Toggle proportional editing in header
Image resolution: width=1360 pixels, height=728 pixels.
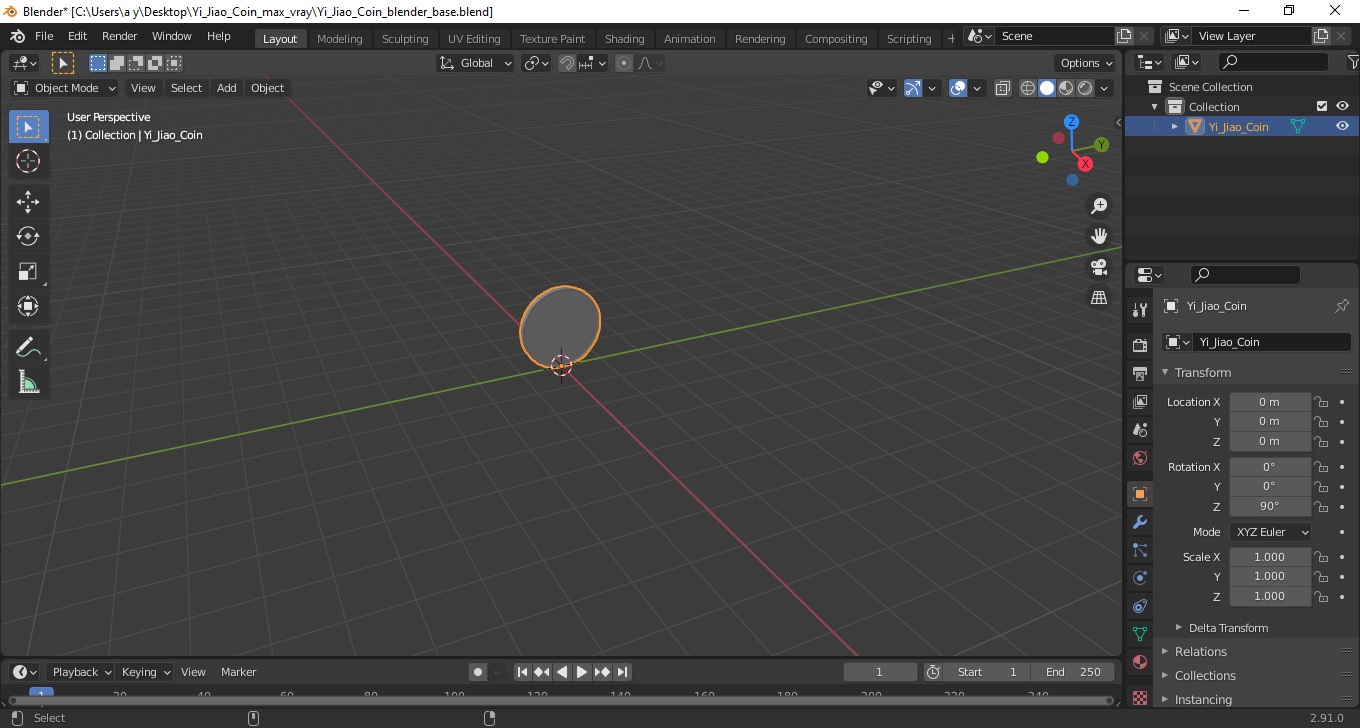pos(624,63)
